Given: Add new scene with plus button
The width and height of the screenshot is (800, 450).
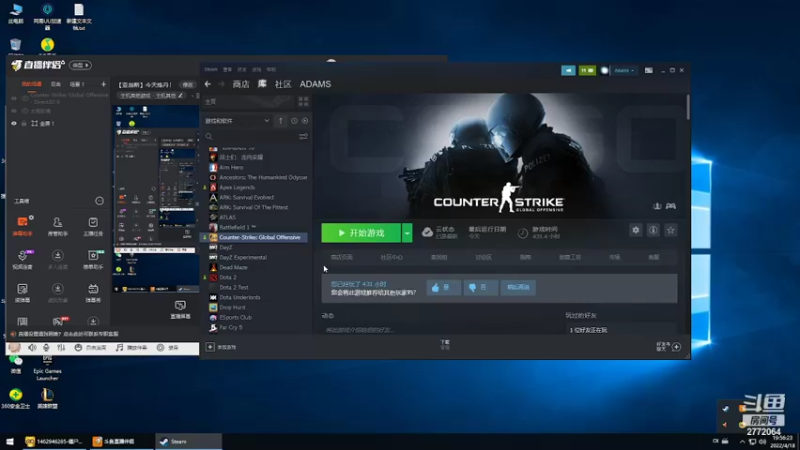Looking at the screenshot, I should pyautogui.click(x=104, y=84).
